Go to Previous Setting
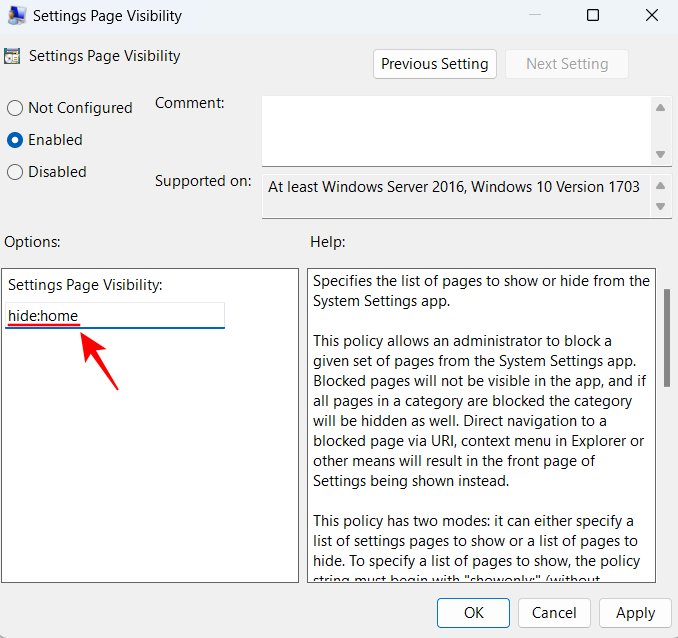This screenshot has width=678, height=638. (435, 64)
